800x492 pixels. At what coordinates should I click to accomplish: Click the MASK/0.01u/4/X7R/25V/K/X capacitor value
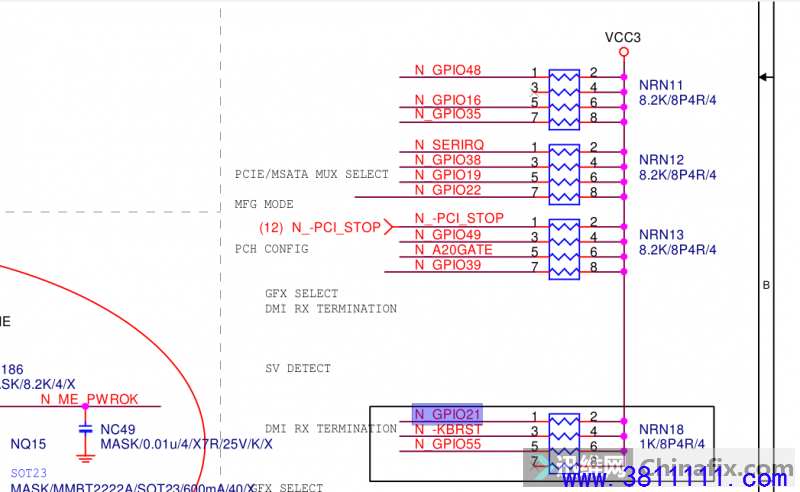pyautogui.click(x=186, y=444)
